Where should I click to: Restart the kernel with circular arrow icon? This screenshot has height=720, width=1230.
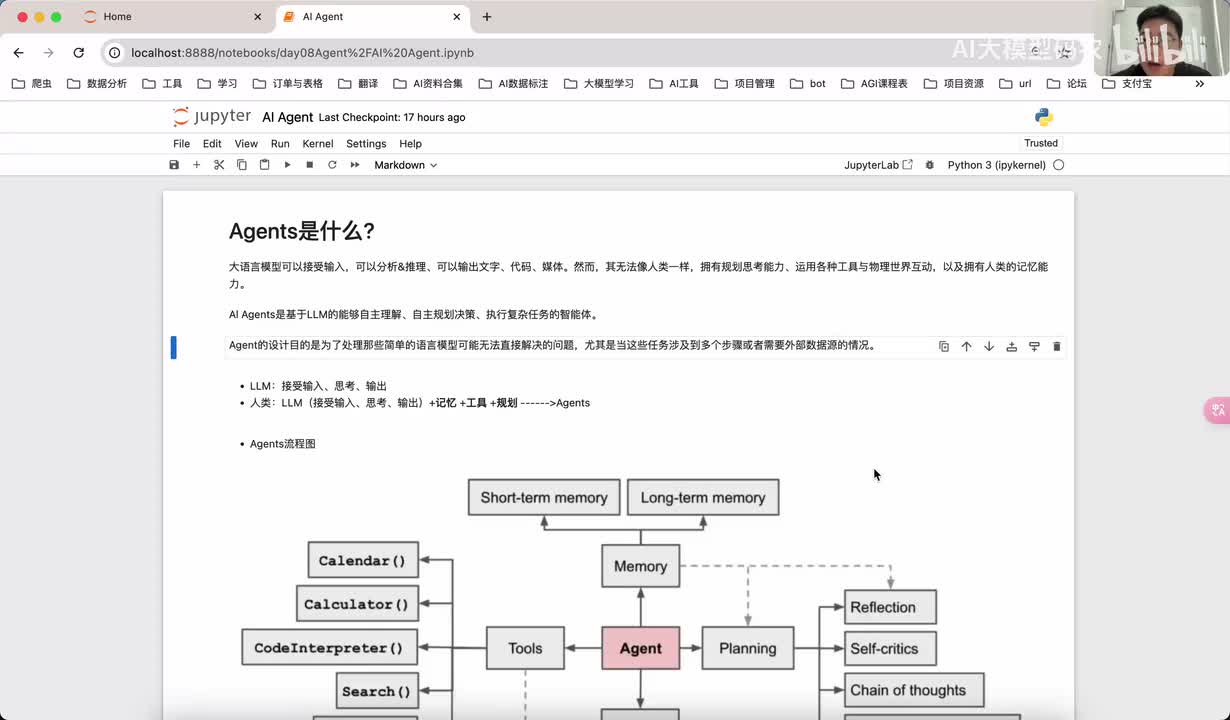pyautogui.click(x=332, y=165)
